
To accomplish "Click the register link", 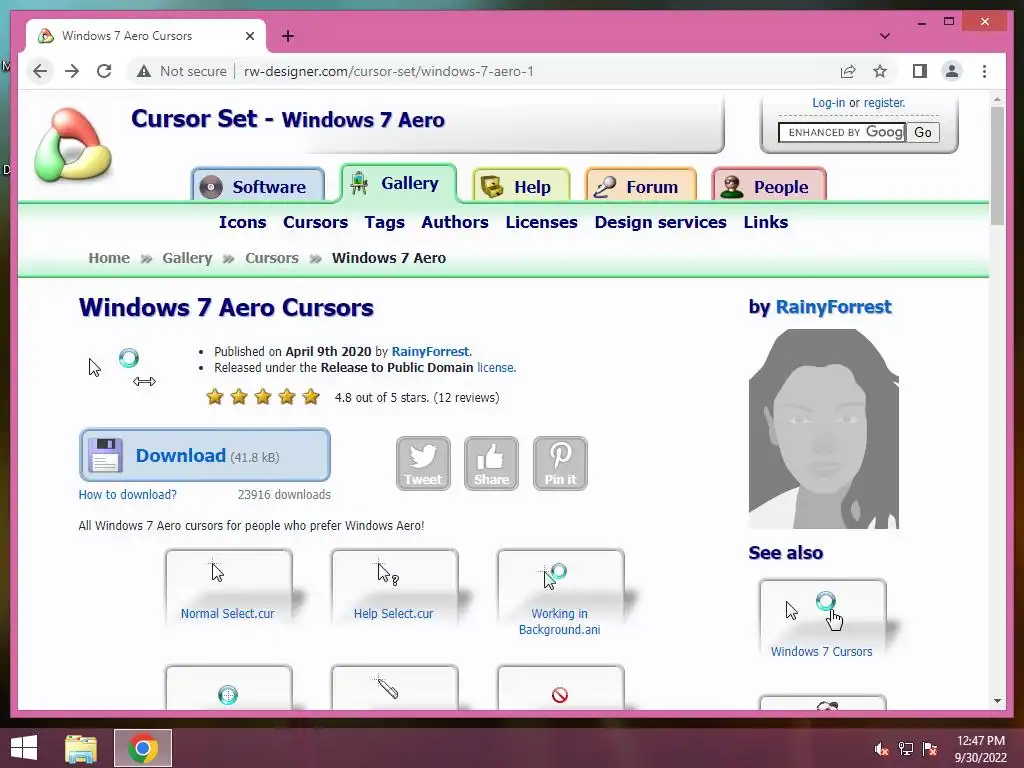I will click(x=884, y=103).
